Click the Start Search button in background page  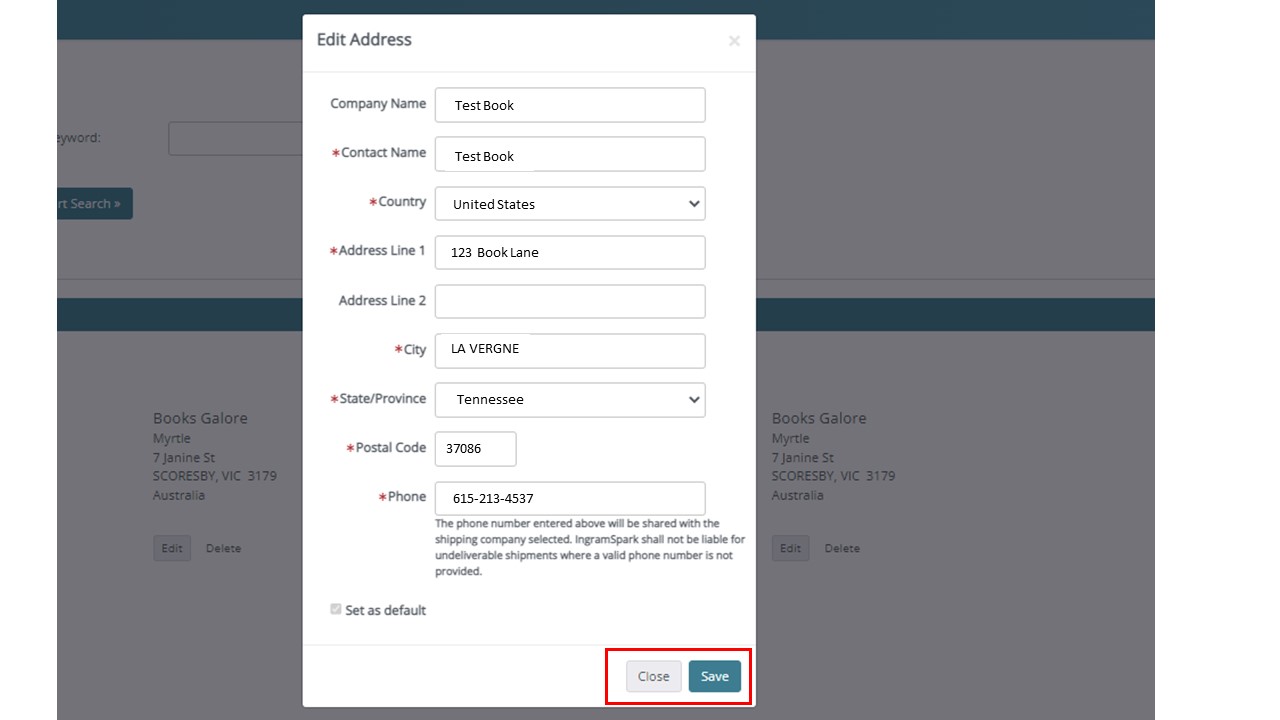click(x=94, y=203)
